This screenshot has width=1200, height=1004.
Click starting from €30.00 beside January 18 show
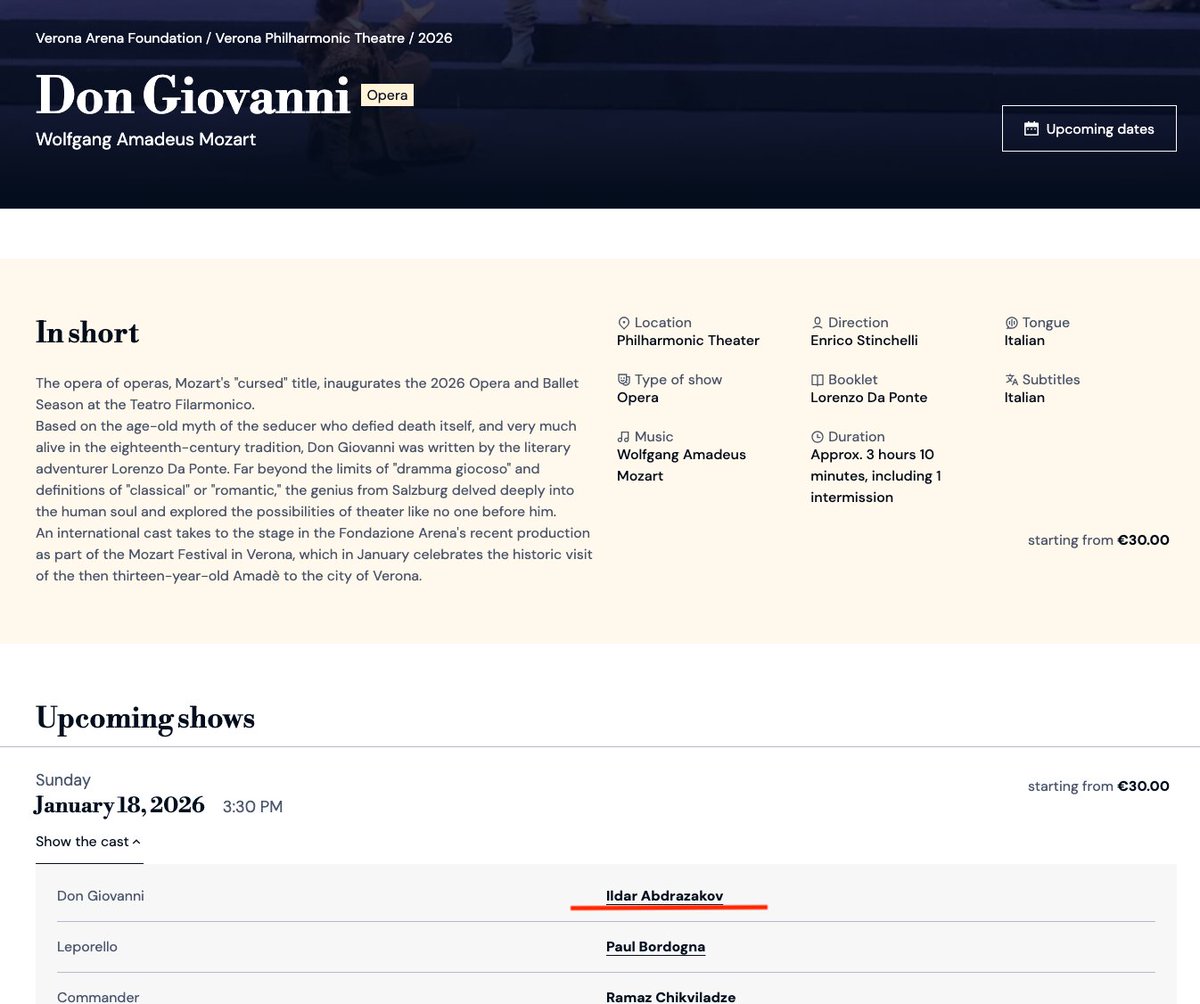(x=1098, y=787)
